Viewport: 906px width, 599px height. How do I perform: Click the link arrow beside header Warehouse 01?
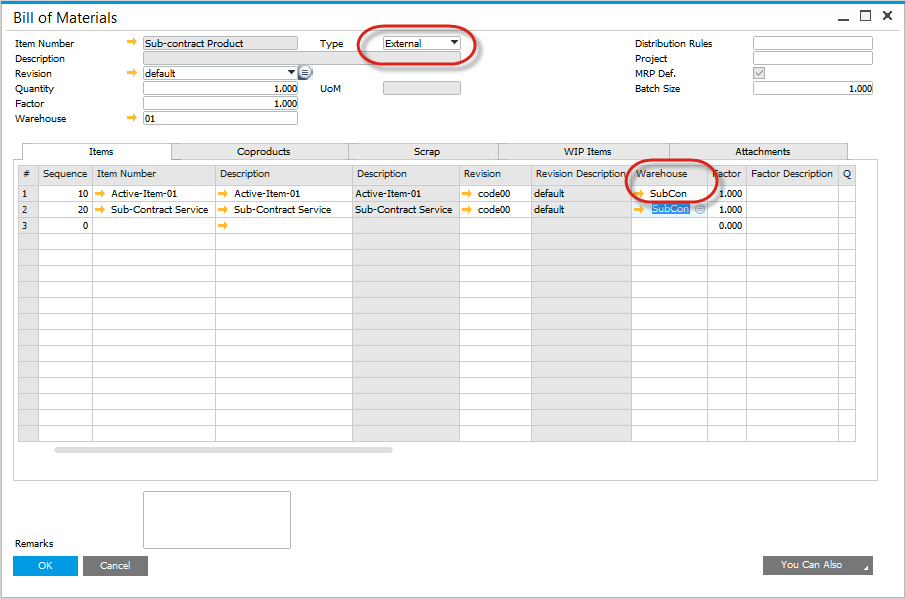click(132, 118)
